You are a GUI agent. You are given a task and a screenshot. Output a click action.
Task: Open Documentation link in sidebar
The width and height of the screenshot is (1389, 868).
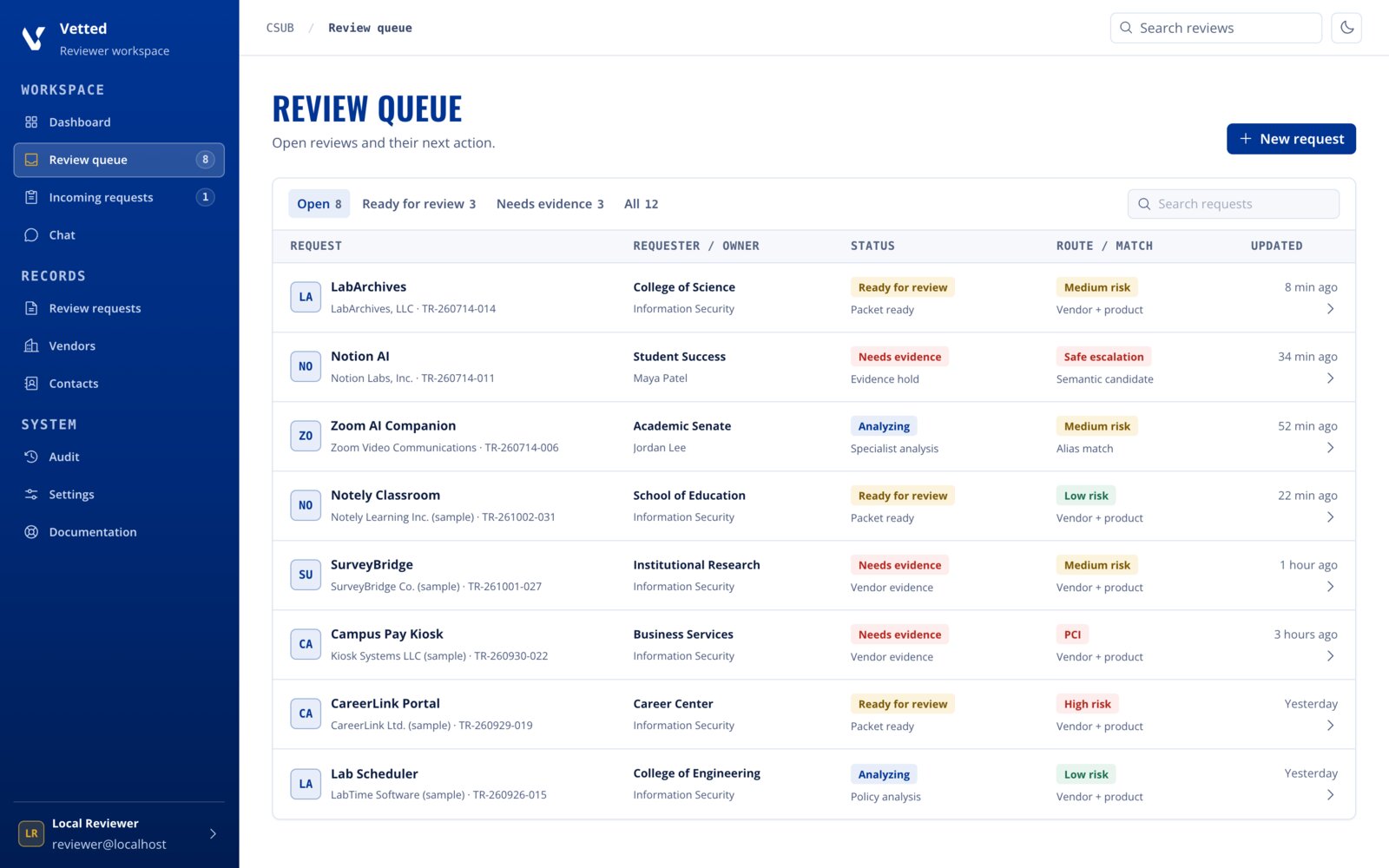pos(119,532)
